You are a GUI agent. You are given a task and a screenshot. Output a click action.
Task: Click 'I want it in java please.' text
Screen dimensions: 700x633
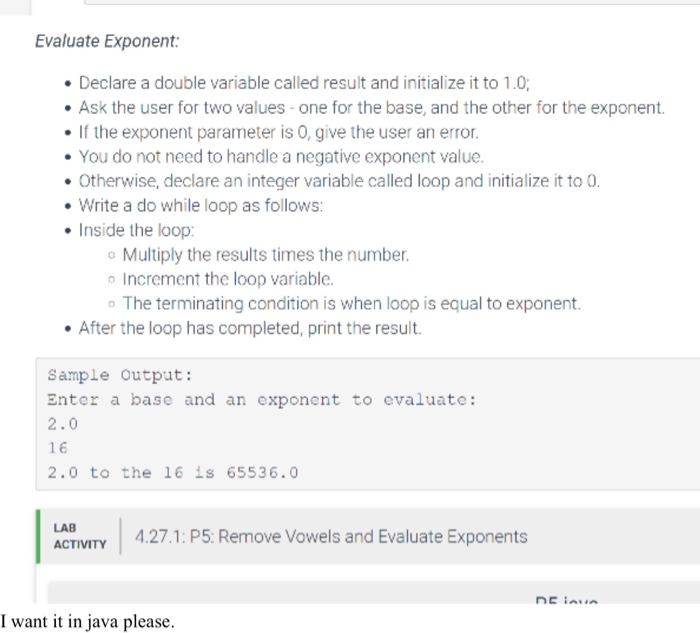88,621
